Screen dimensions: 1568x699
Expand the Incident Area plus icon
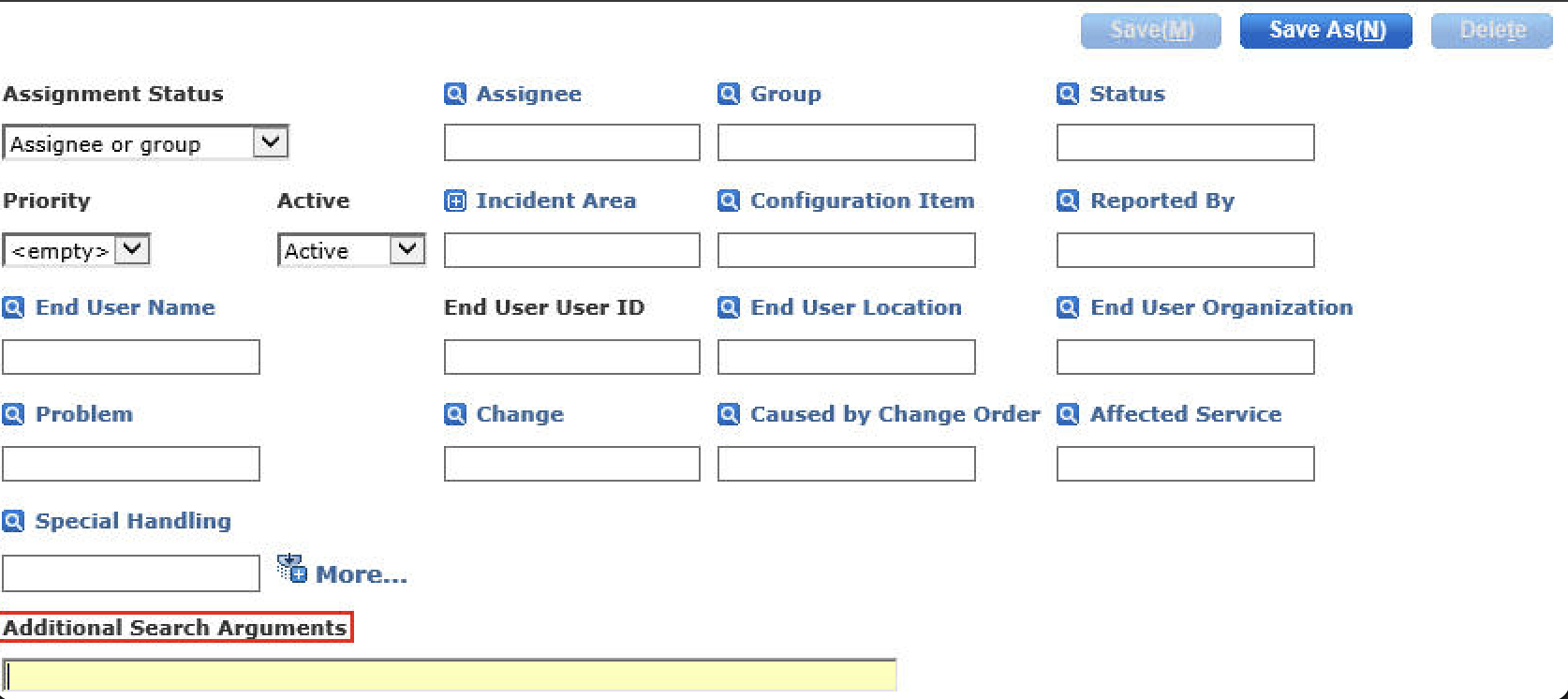point(454,201)
